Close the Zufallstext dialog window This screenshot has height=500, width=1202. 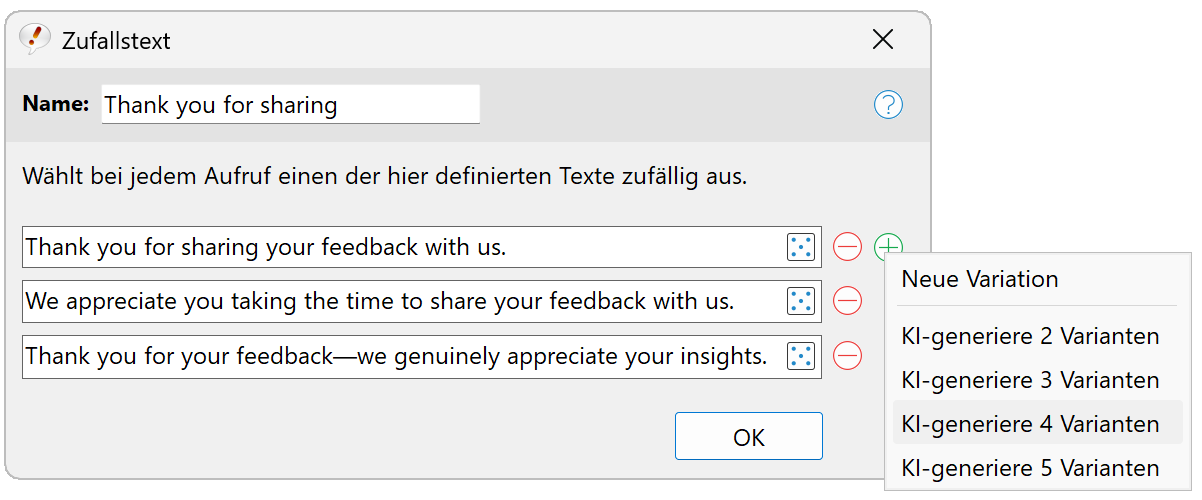pyautogui.click(x=883, y=40)
